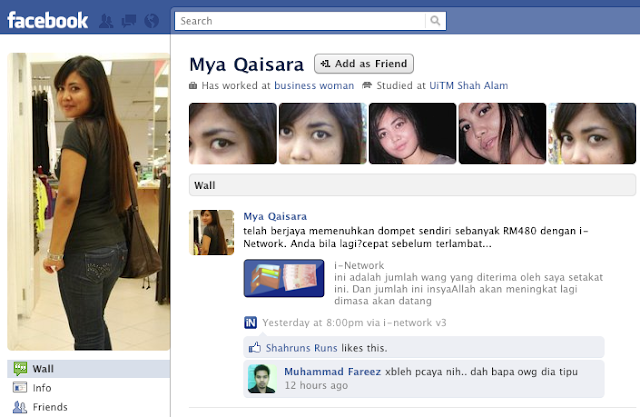Click the '12 hours ago' comment timestamp
Viewport: 640px width, 417px height.
pyautogui.click(x=316, y=385)
